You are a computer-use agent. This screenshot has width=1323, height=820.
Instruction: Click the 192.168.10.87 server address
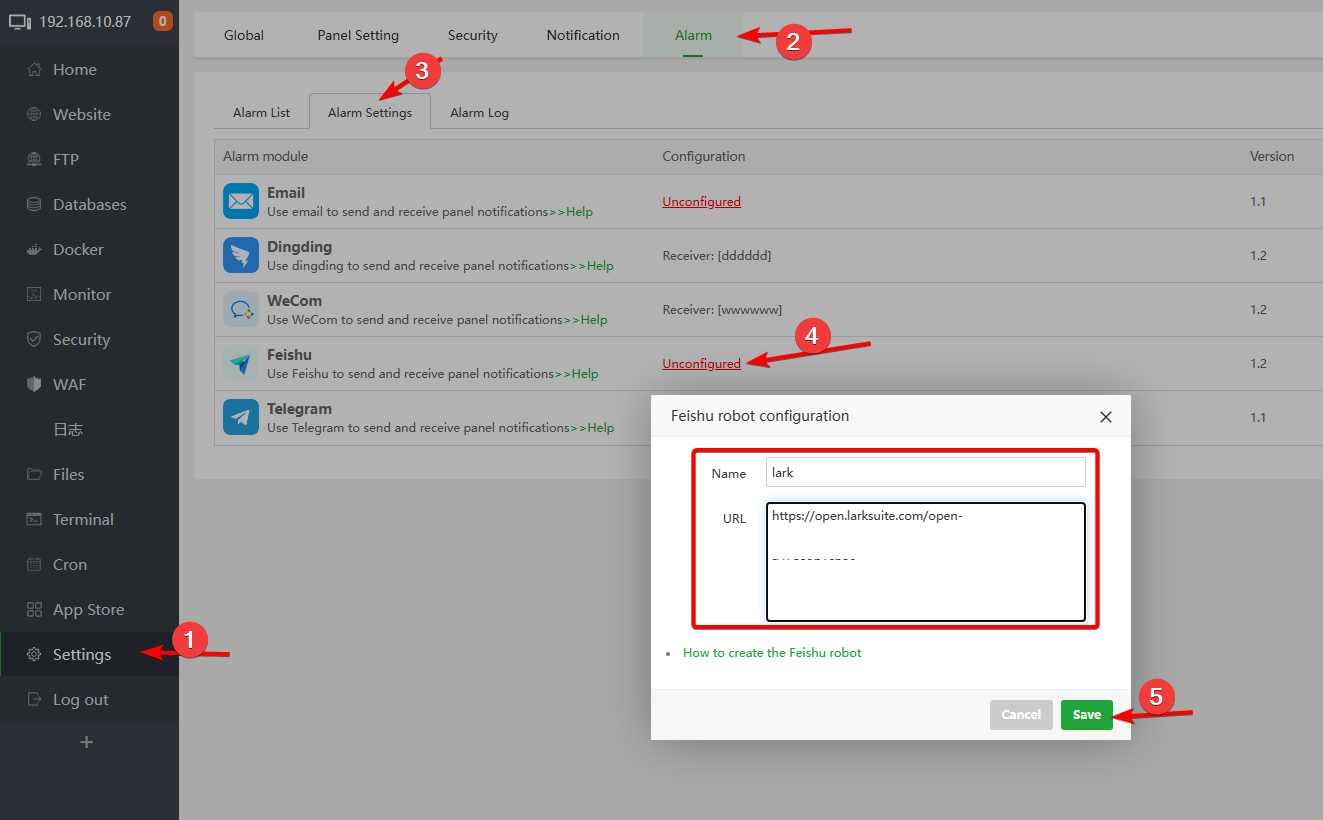coord(85,21)
